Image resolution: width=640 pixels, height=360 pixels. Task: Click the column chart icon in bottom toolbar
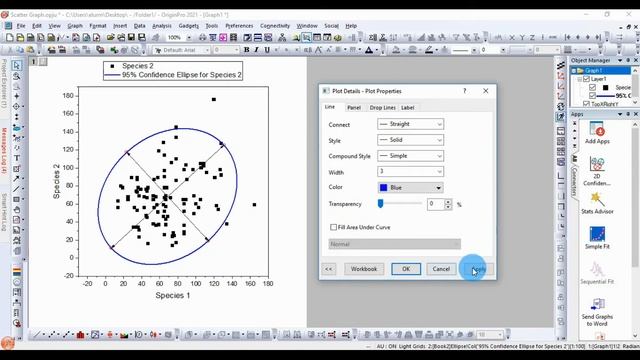tap(80, 335)
